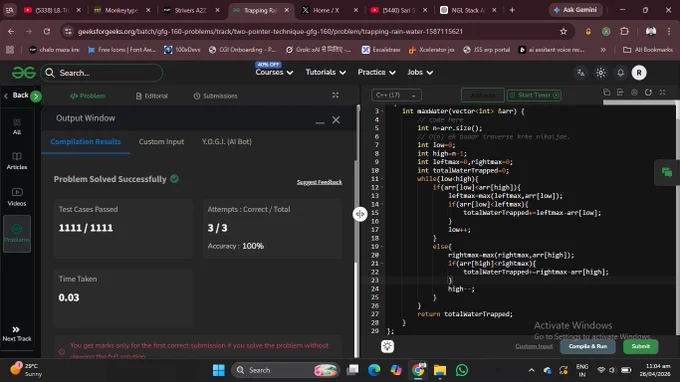Click the editor horizontal scrollbar

point(640,103)
